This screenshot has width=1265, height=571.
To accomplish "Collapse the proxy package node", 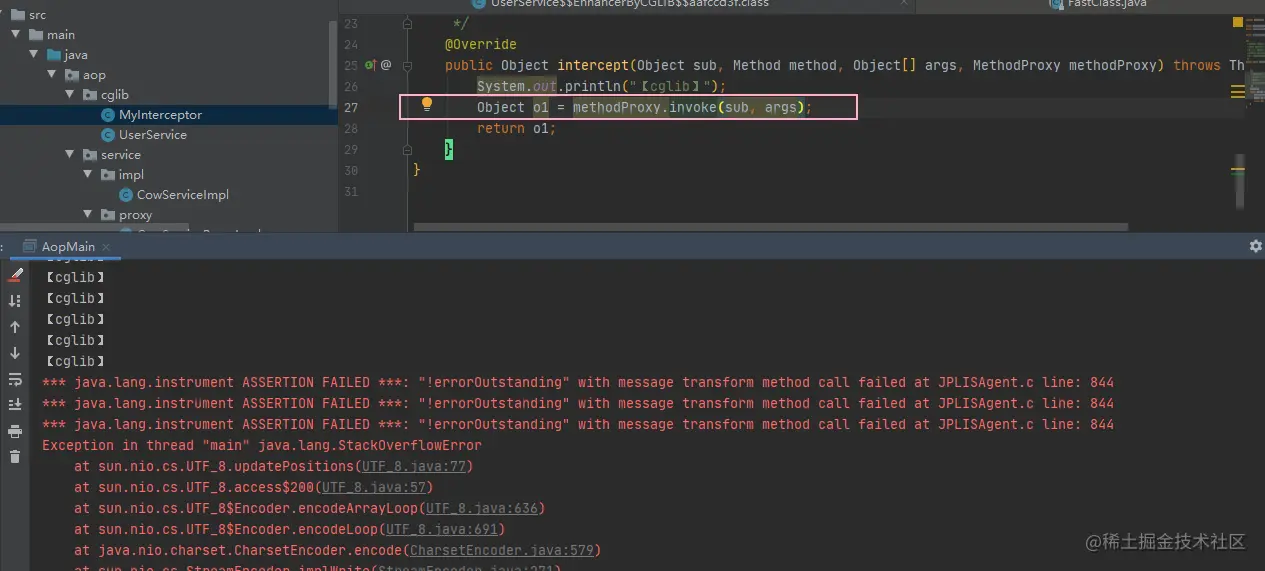I will coord(88,215).
